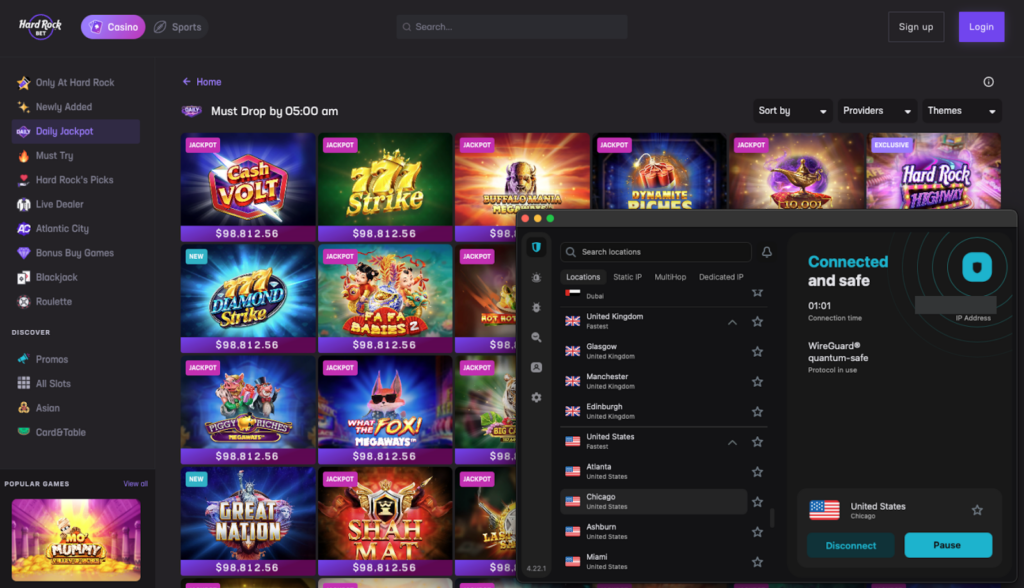Click the VPN locations list scrollbar
The width and height of the screenshot is (1024, 588).
(x=772, y=517)
